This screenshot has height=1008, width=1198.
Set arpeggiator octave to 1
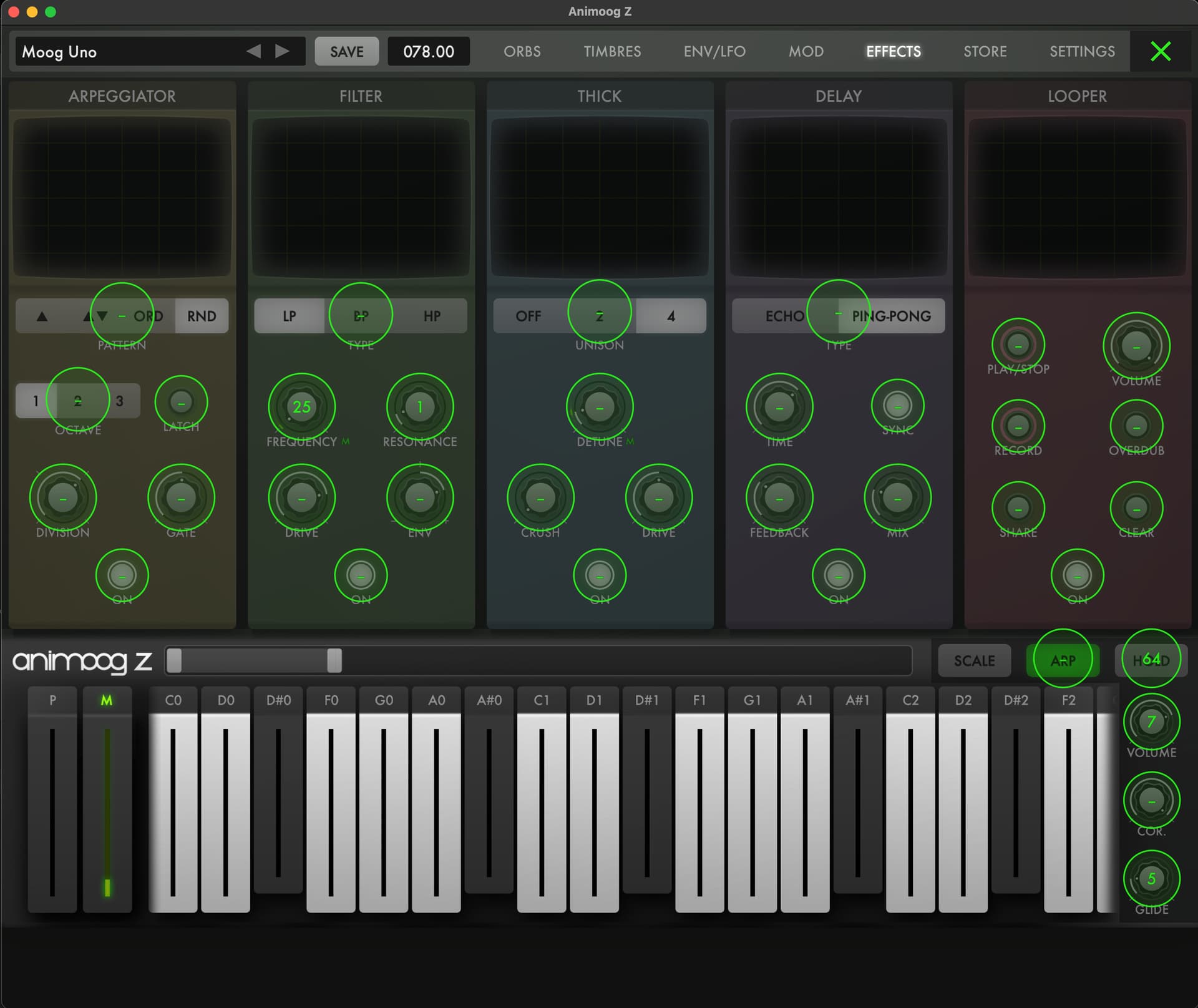(x=36, y=401)
